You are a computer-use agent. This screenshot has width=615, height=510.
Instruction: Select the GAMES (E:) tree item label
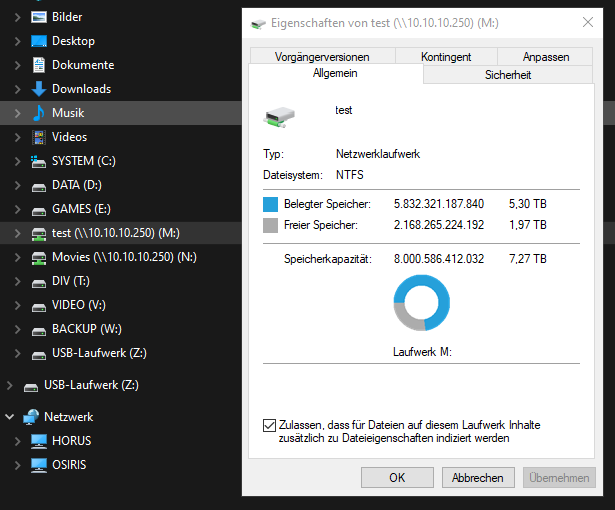point(81,209)
